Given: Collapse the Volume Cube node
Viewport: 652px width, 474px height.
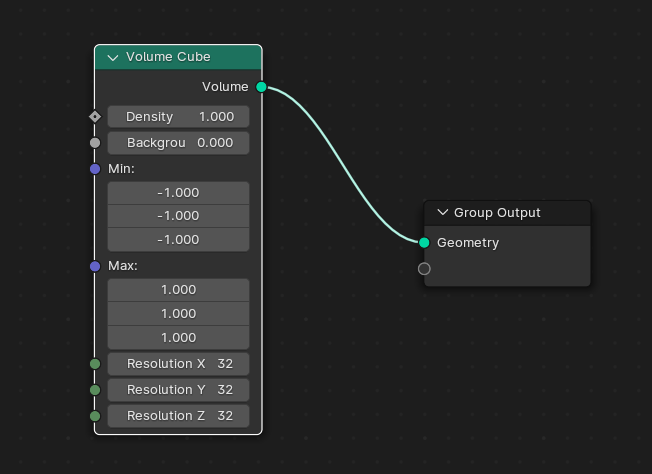Looking at the screenshot, I should pos(113,57).
